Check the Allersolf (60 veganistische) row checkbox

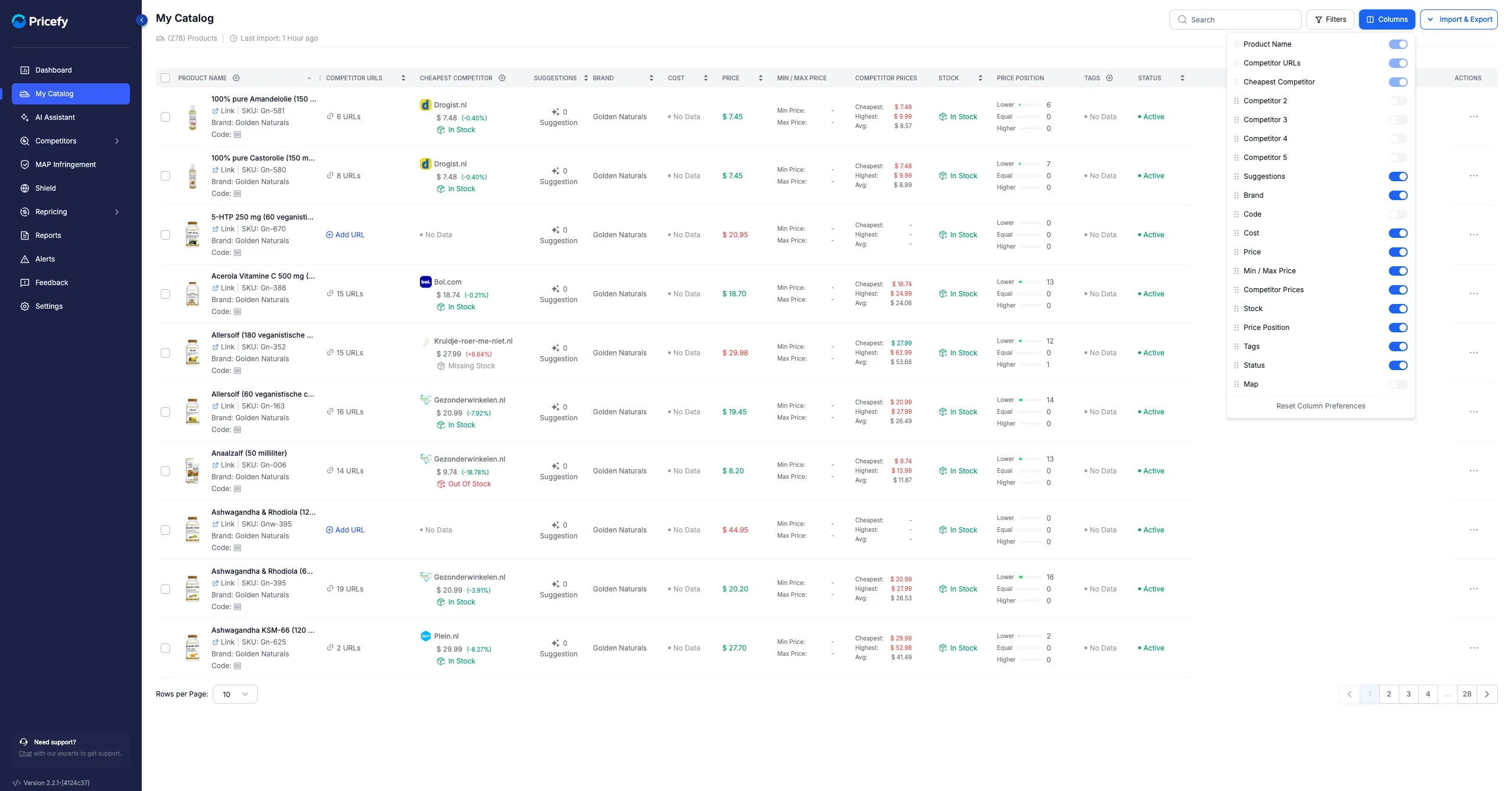tap(165, 412)
